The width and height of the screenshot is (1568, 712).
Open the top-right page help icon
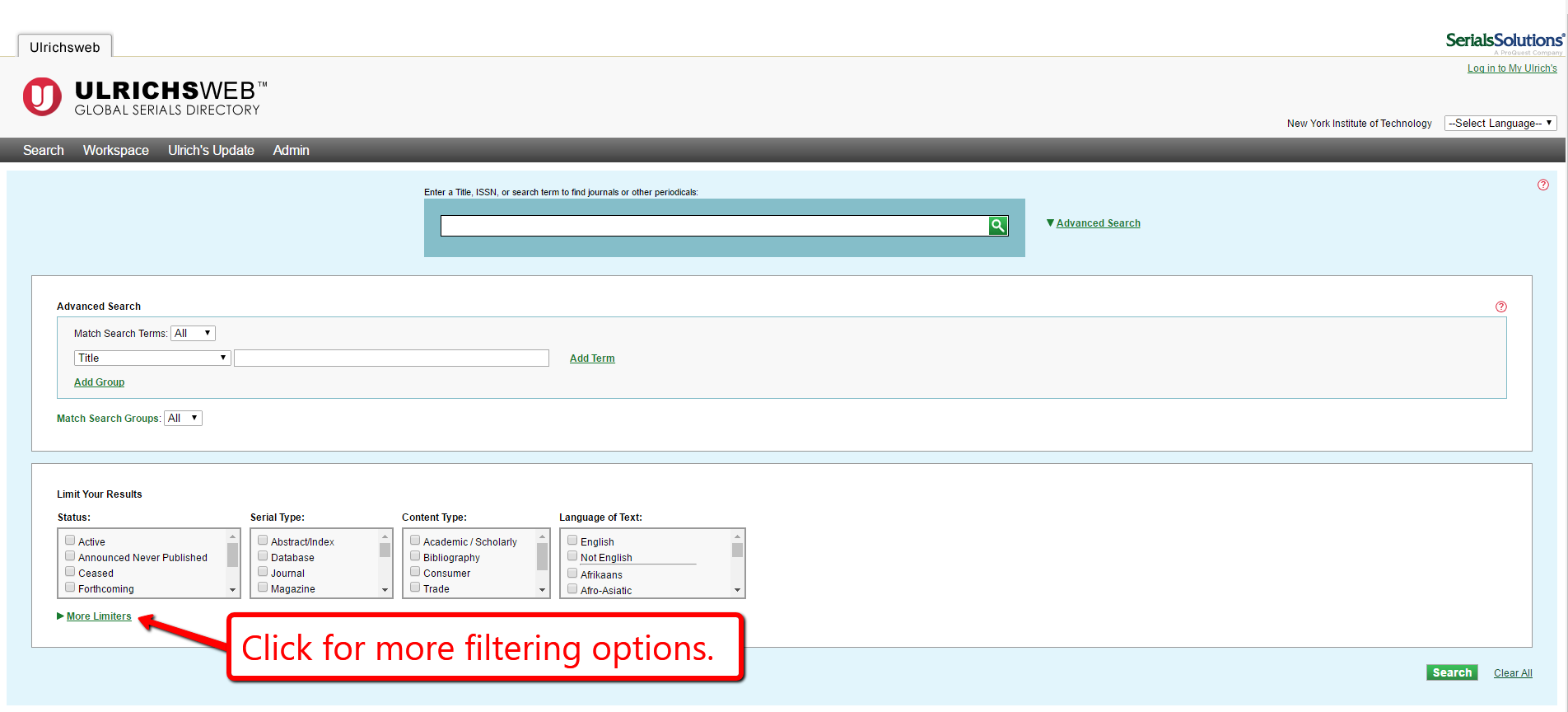pyautogui.click(x=1543, y=185)
